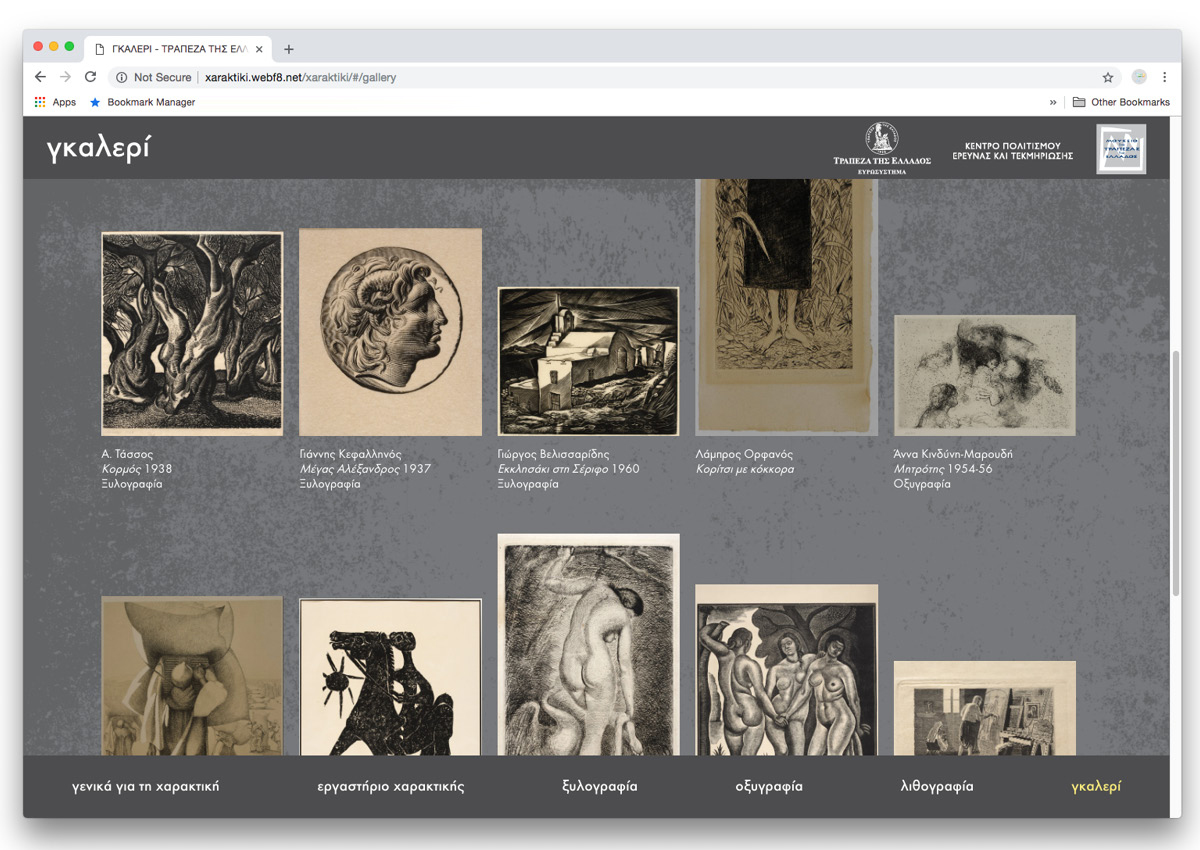Open the three nude women print thumbnail
The height and width of the screenshot is (850, 1200).
(x=786, y=670)
